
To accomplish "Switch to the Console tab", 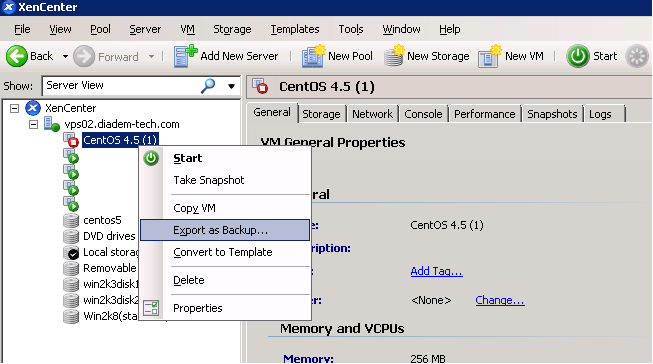I will pyautogui.click(x=423, y=114).
